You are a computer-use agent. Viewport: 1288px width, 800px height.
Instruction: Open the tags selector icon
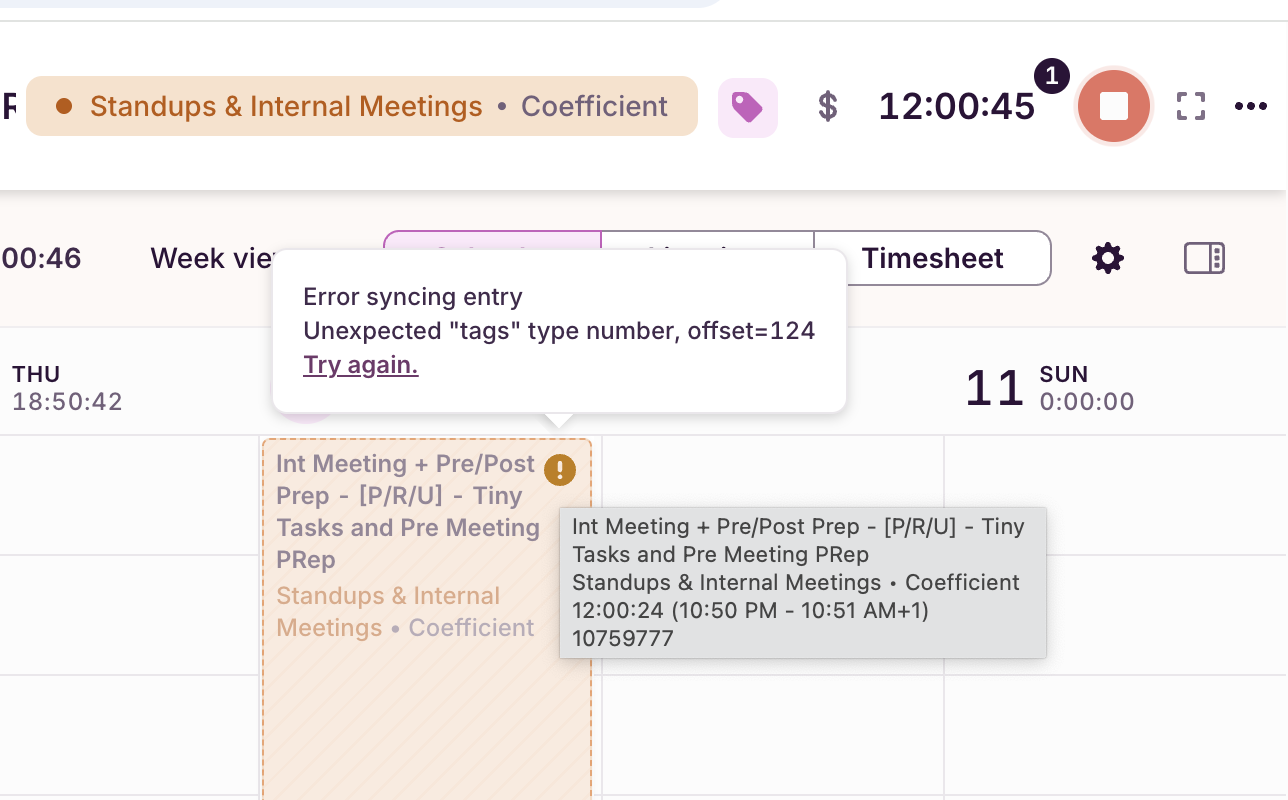click(748, 107)
